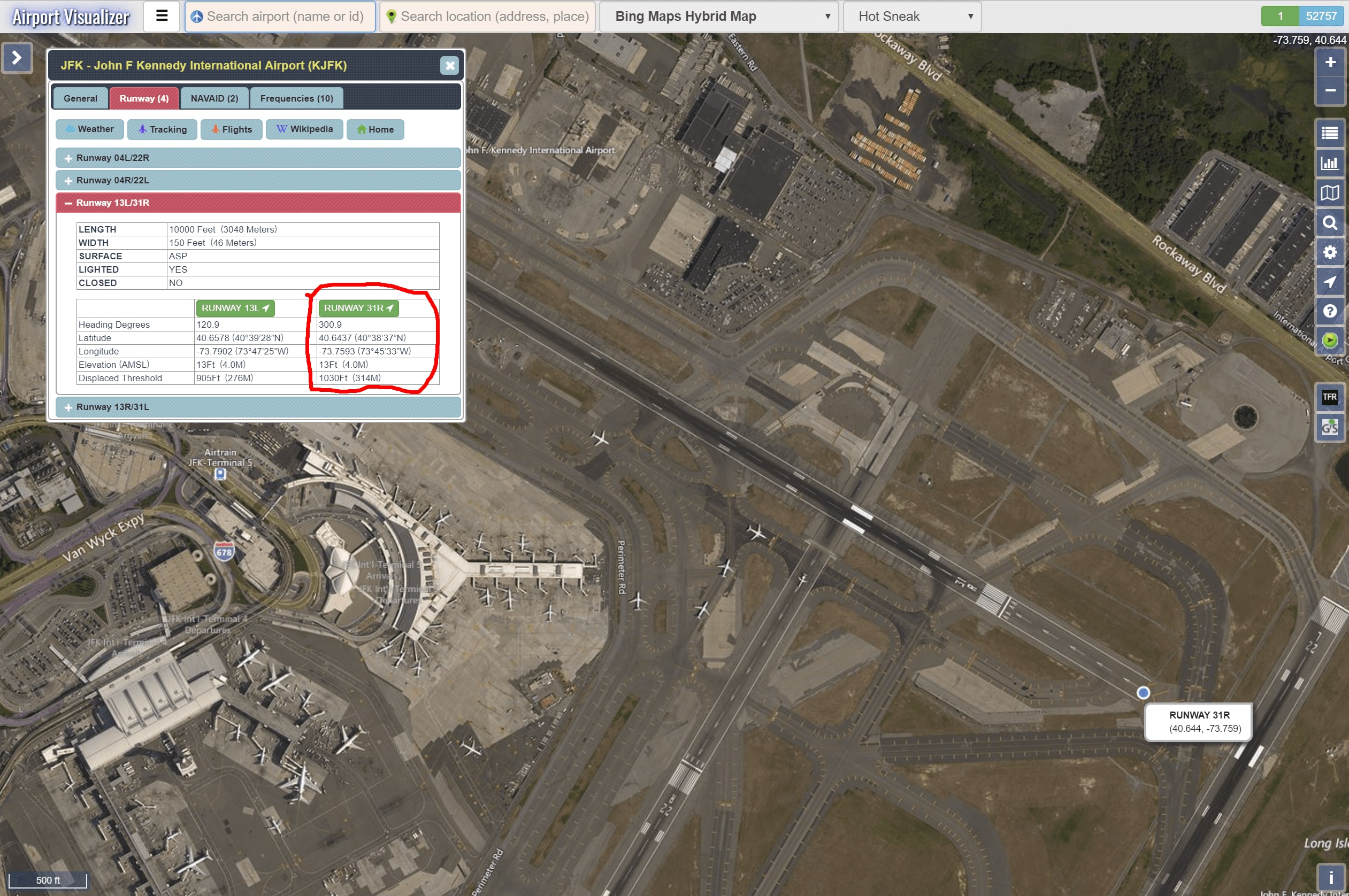This screenshot has height=896, width=1349.
Task: Select 31R displaced threshold 1030Ft
Action: pyautogui.click(x=350, y=378)
